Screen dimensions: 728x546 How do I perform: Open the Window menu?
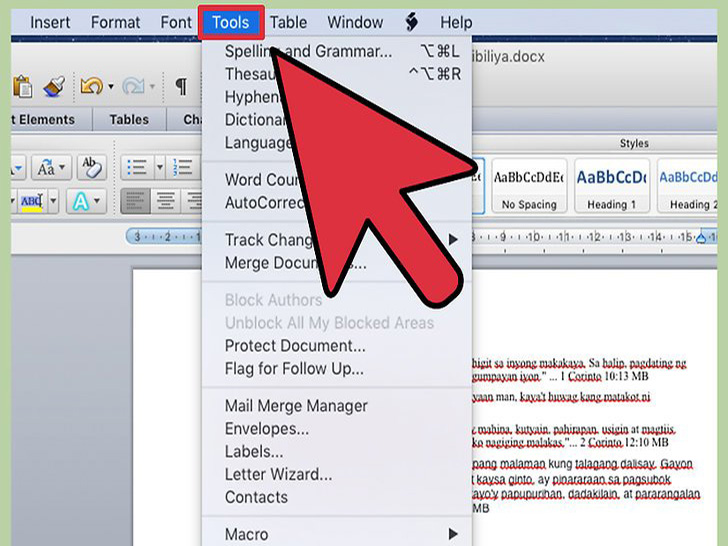pyautogui.click(x=355, y=22)
